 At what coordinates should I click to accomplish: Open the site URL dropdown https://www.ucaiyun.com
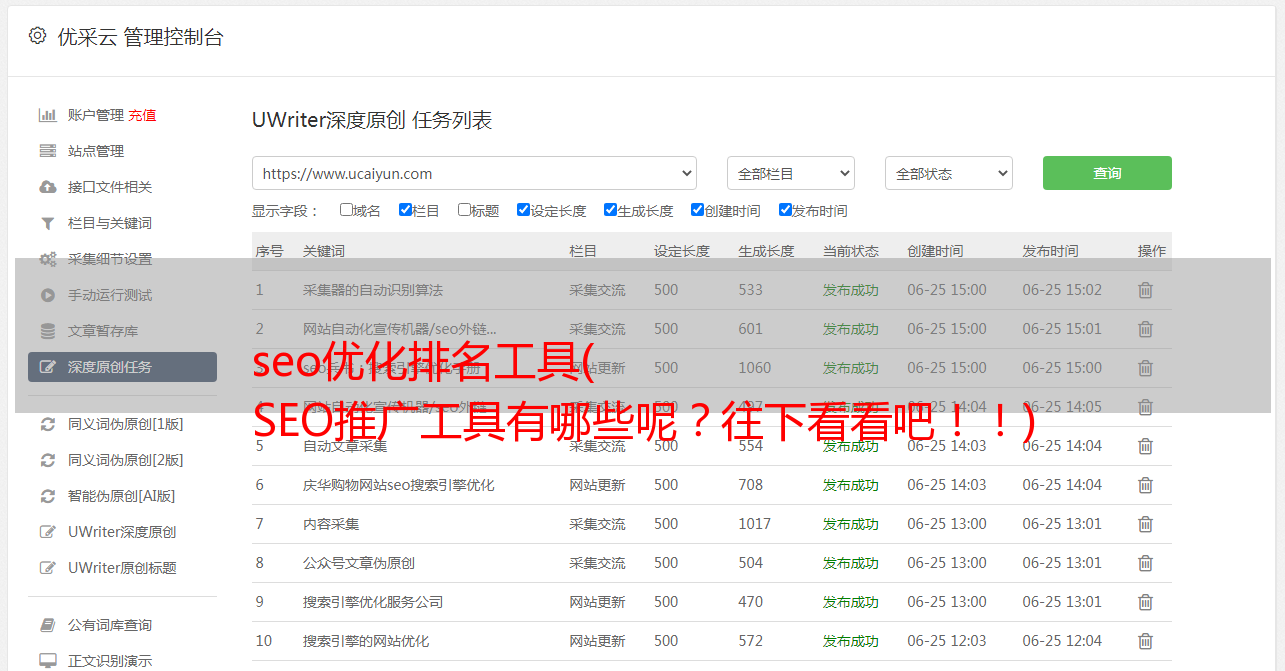pyautogui.click(x=474, y=173)
